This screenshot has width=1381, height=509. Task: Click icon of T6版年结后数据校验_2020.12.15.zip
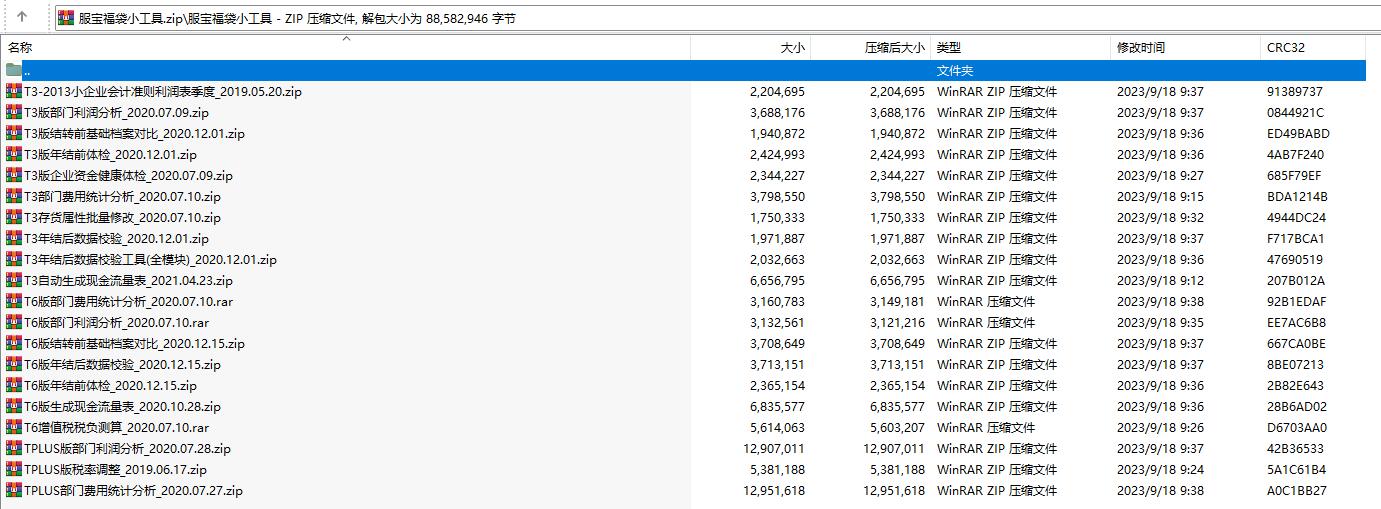13,364
